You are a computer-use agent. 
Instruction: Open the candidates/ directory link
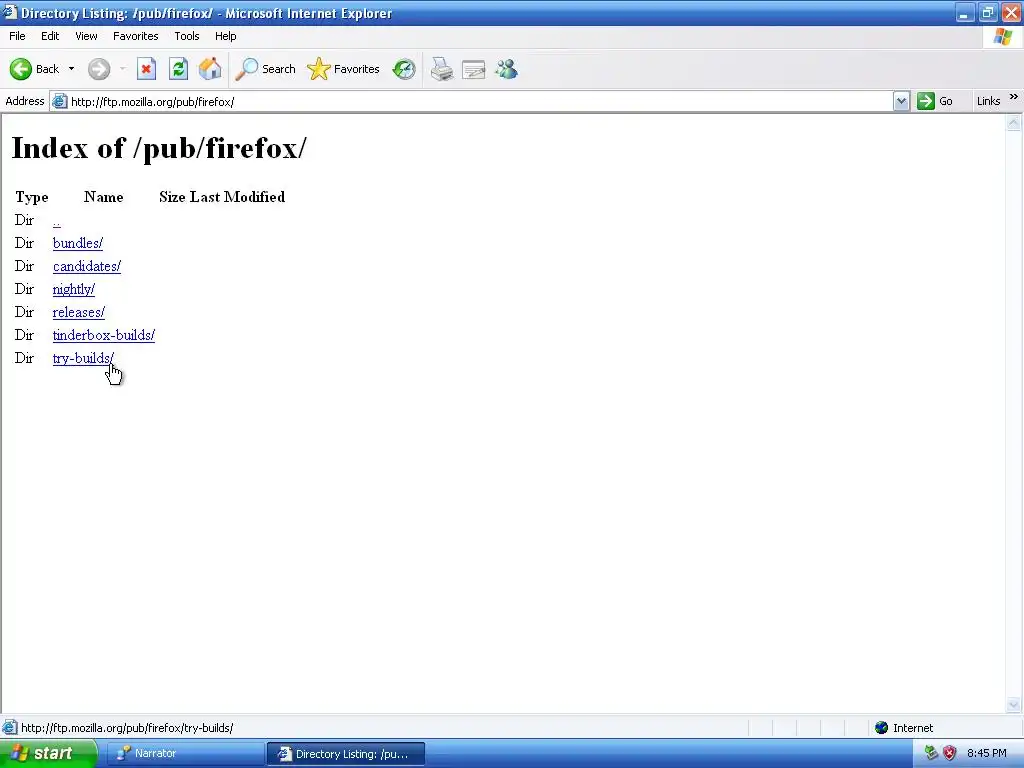87,266
